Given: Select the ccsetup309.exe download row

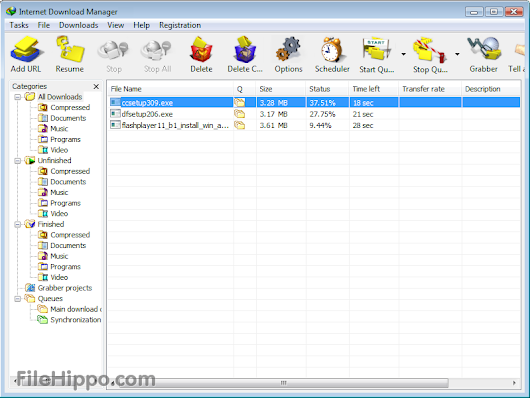Looking at the screenshot, I should 314,102.
